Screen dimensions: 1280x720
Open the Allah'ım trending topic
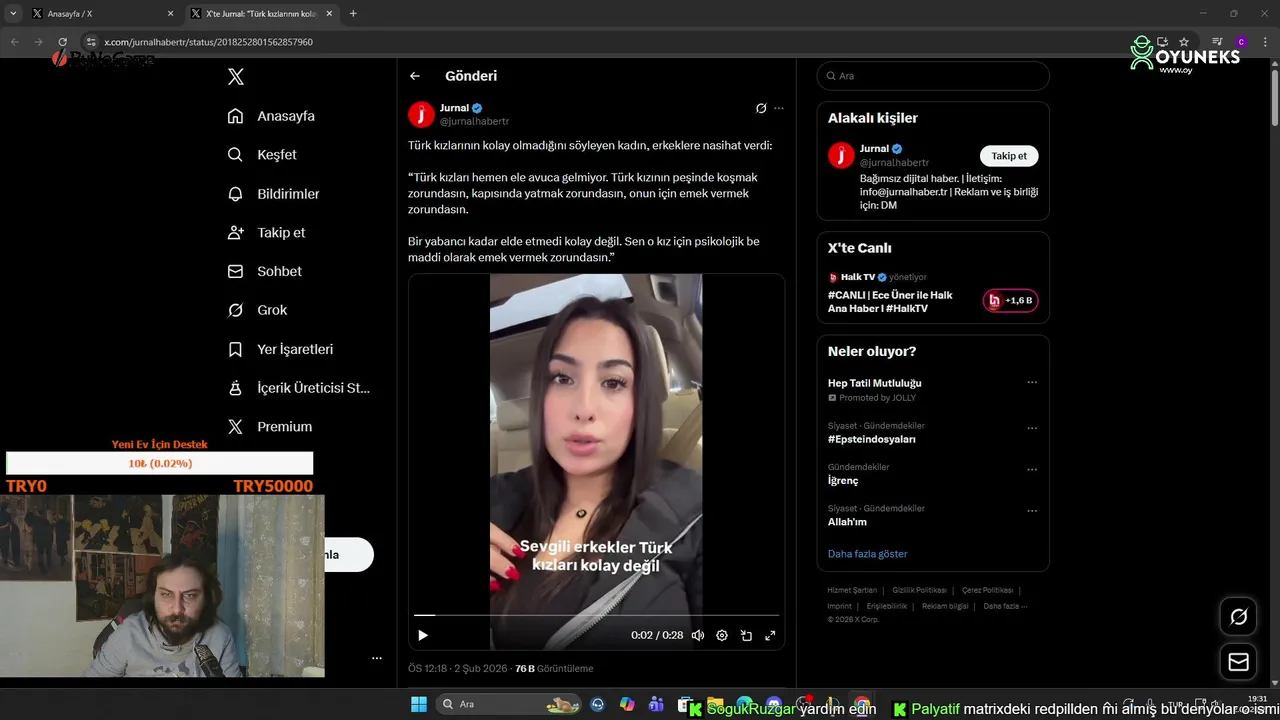tap(847, 522)
